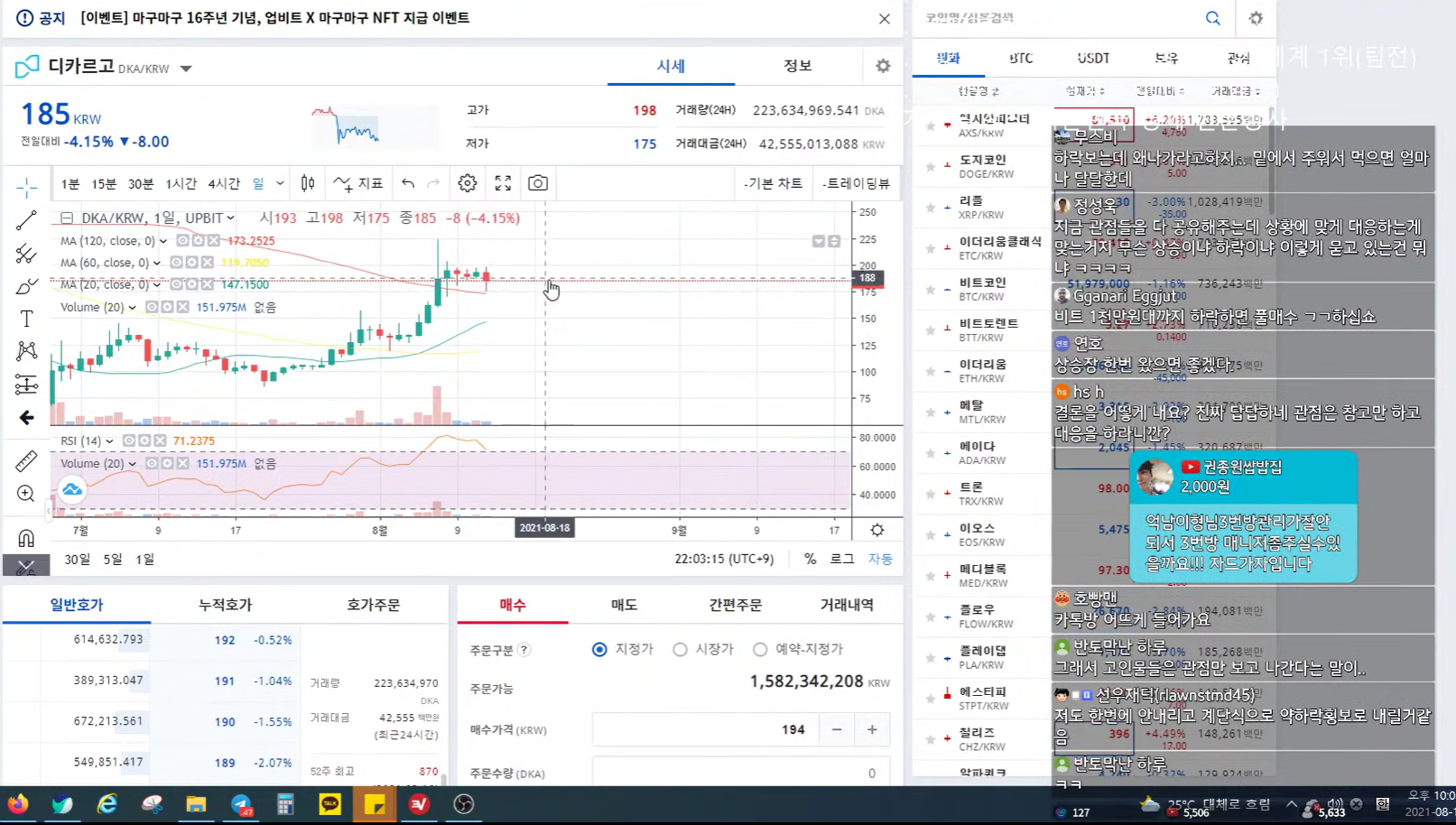Expand RSI (14) indicator options

pos(110,441)
